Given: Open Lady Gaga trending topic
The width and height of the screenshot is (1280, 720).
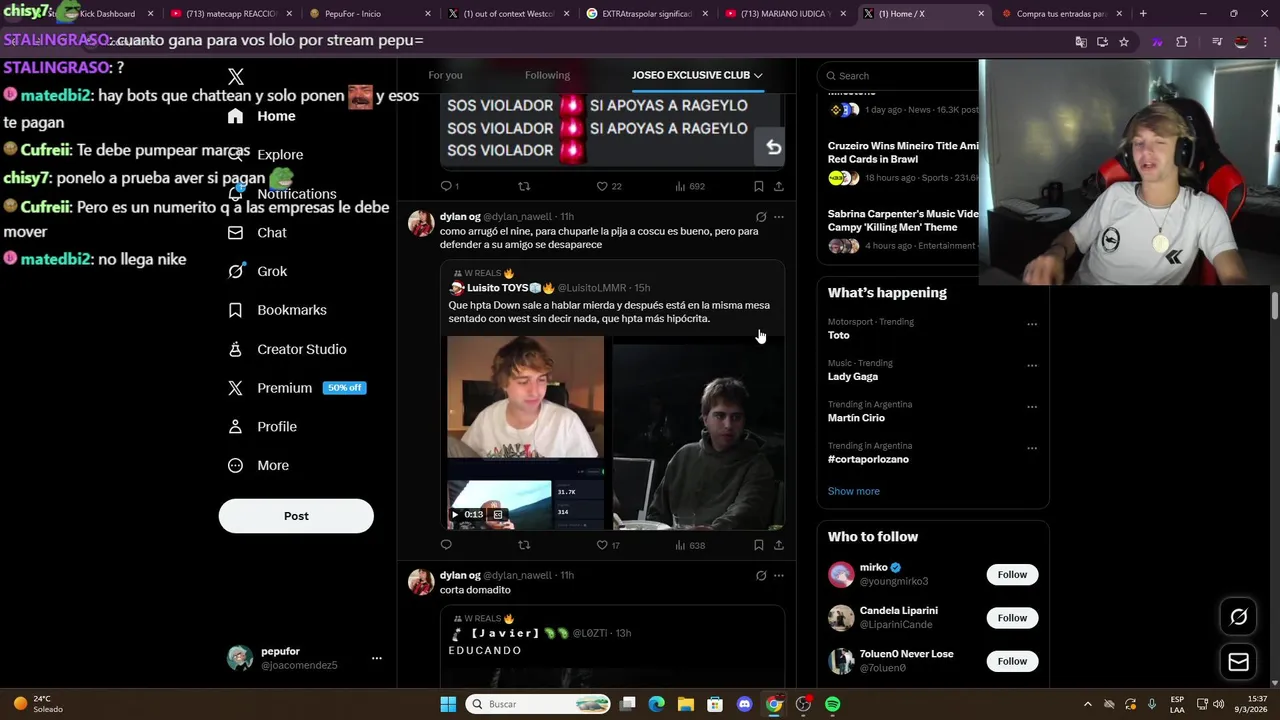Looking at the screenshot, I should coord(853,377).
